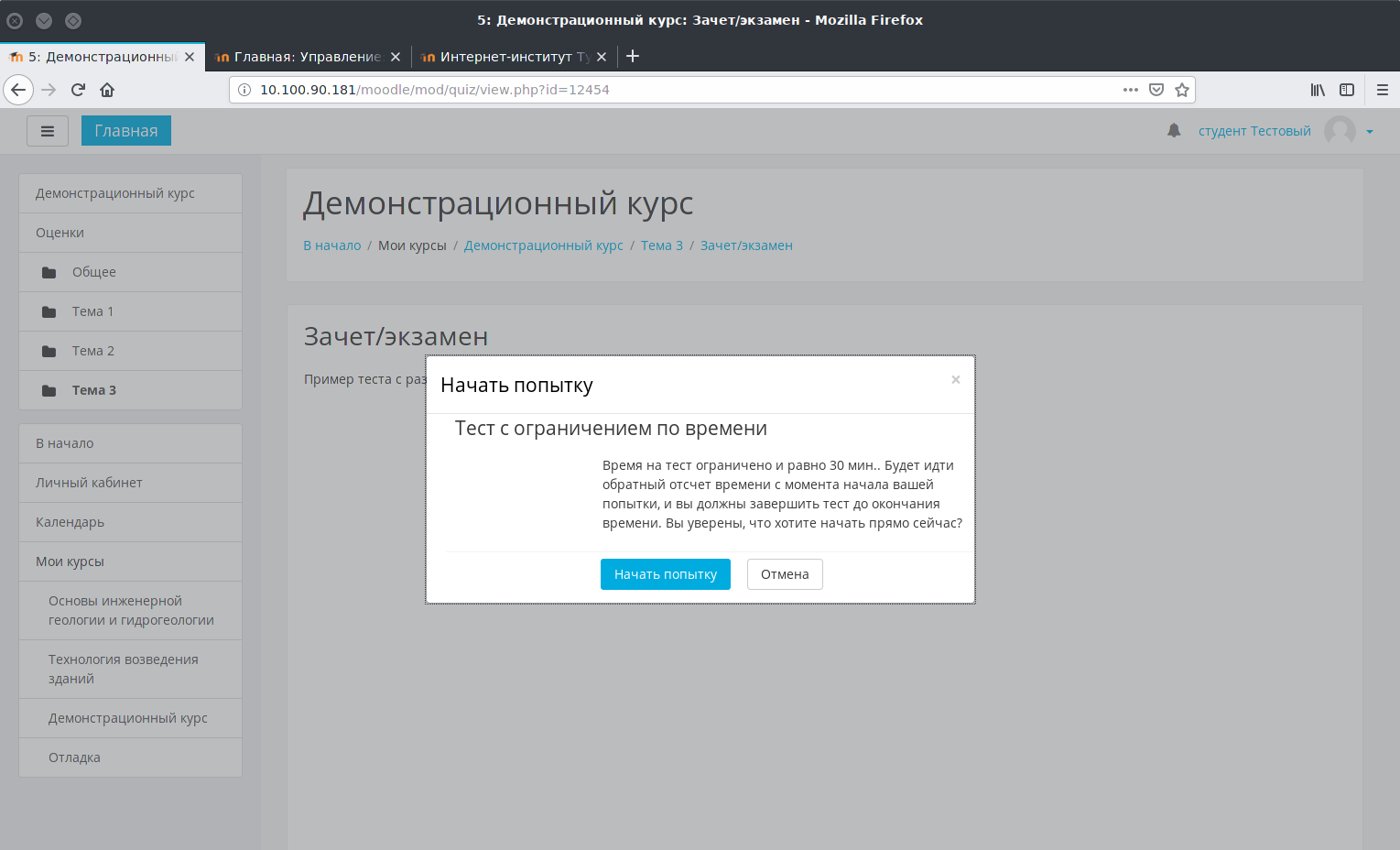Open the Firefox library icon
This screenshot has height=850, width=1400.
tap(1318, 90)
